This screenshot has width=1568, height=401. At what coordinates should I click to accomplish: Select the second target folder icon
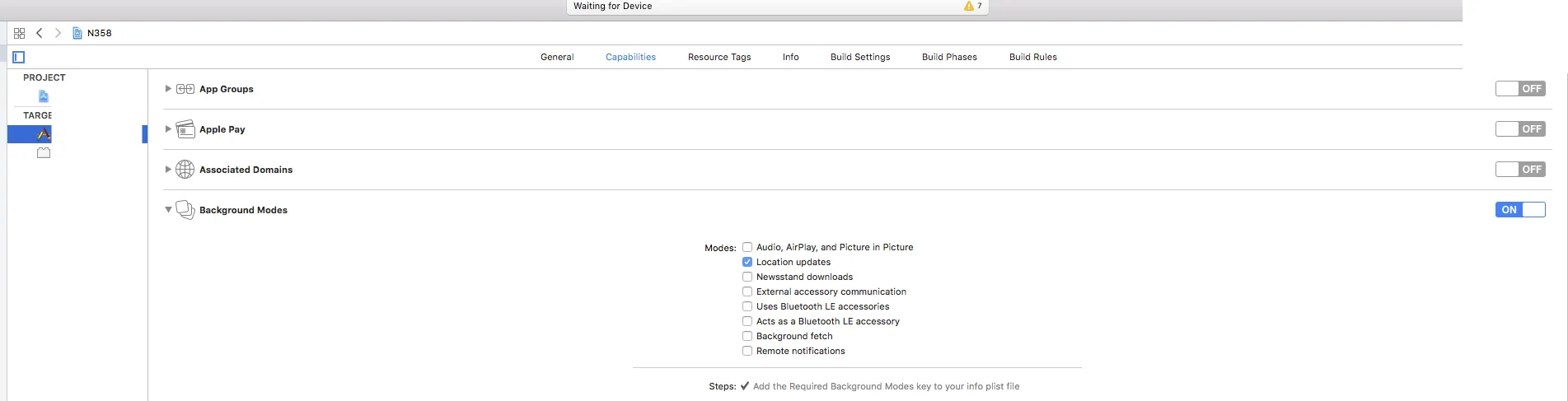coord(44,153)
